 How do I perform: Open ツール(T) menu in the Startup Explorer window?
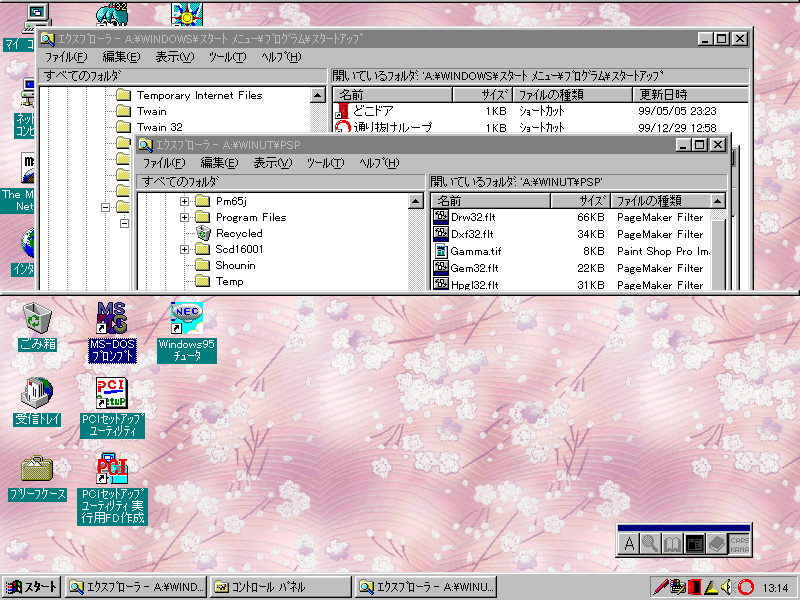click(x=228, y=57)
